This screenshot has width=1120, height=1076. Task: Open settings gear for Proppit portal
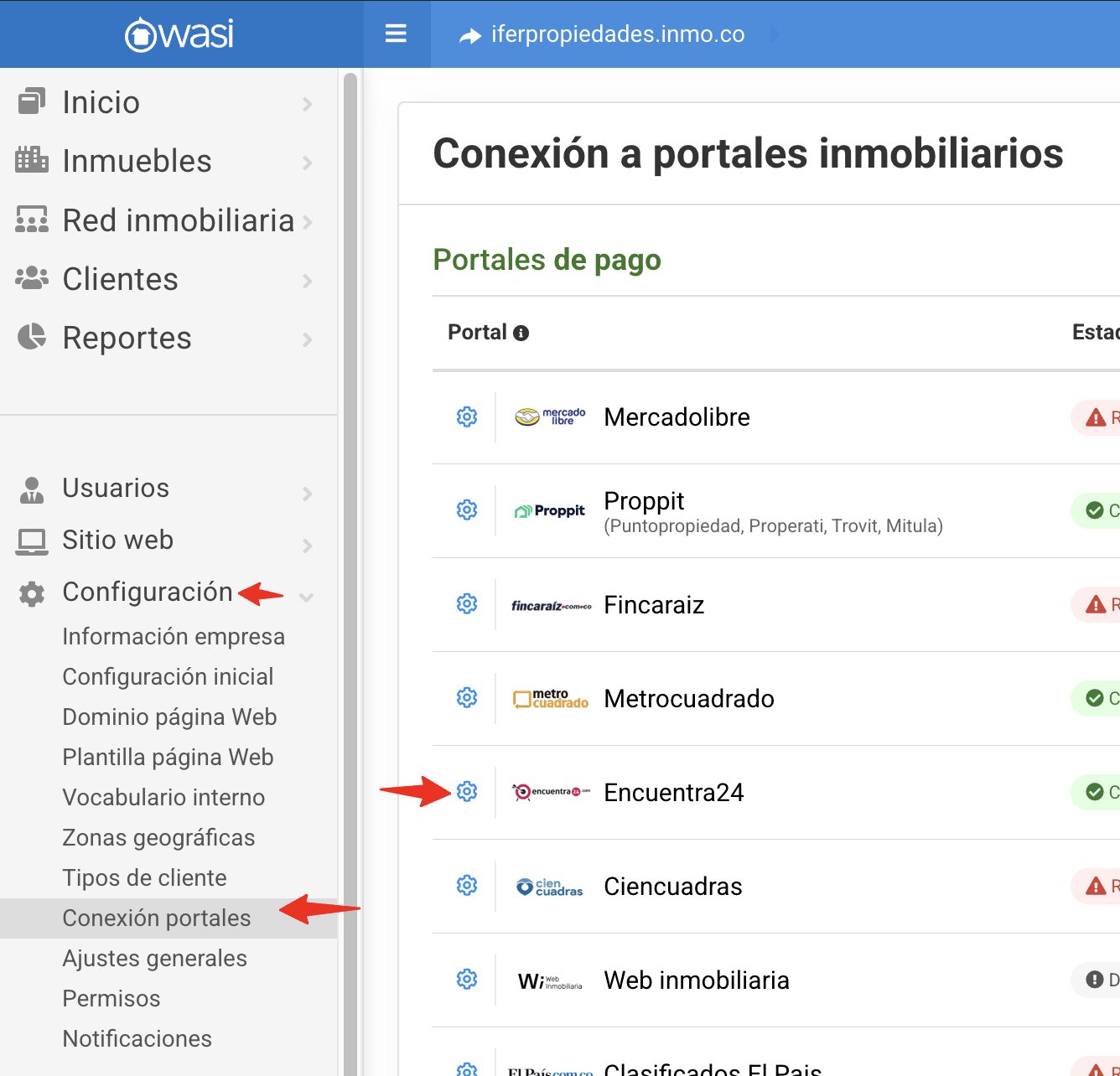[467, 510]
